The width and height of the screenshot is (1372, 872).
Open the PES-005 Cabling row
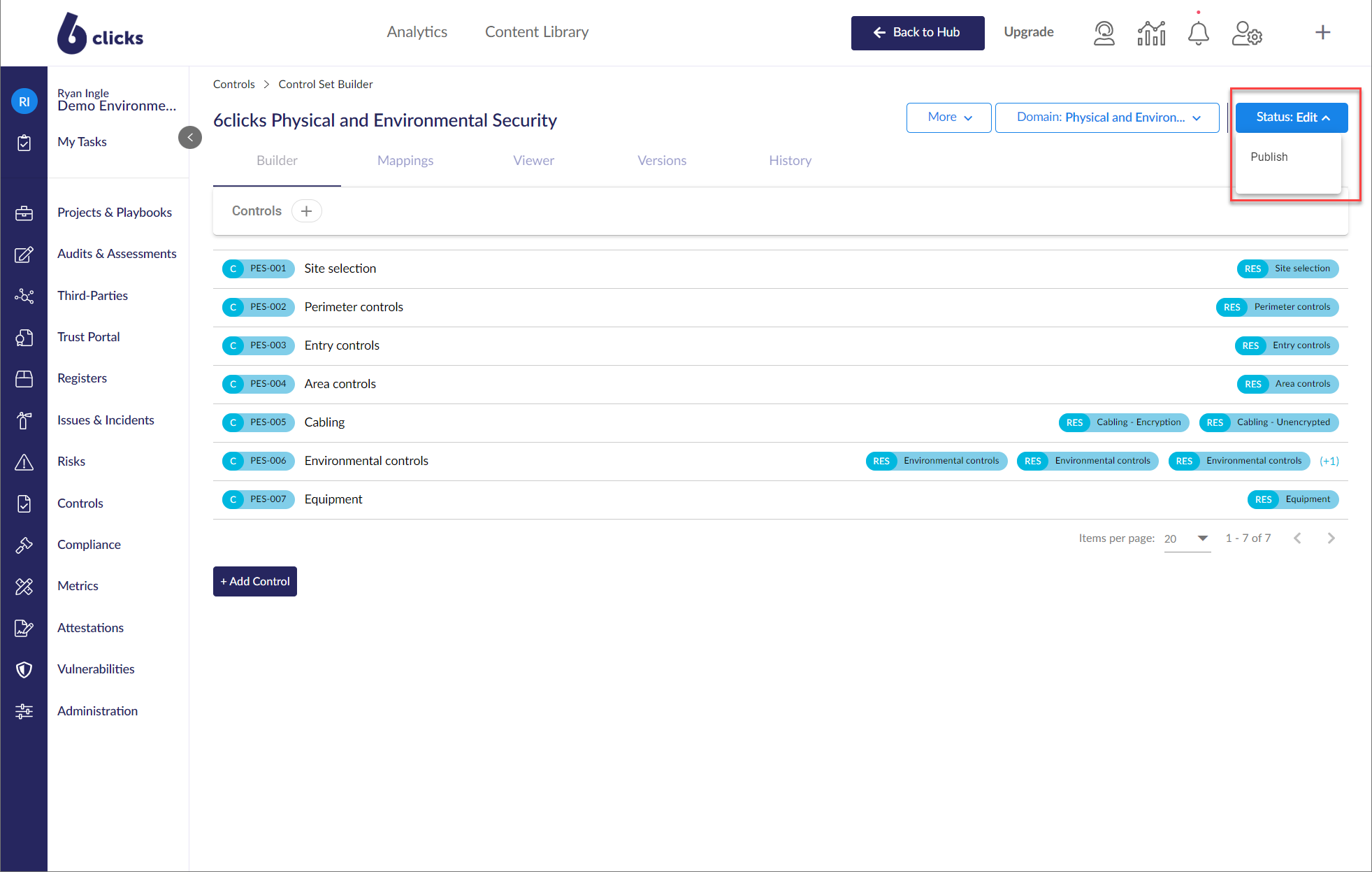[x=781, y=422]
